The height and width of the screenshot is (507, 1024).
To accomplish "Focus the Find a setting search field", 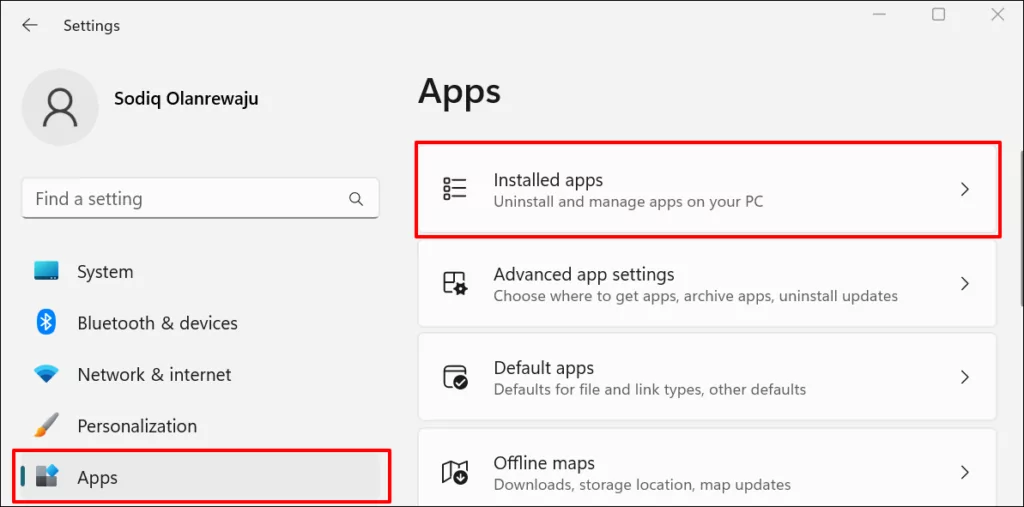I will (x=200, y=199).
